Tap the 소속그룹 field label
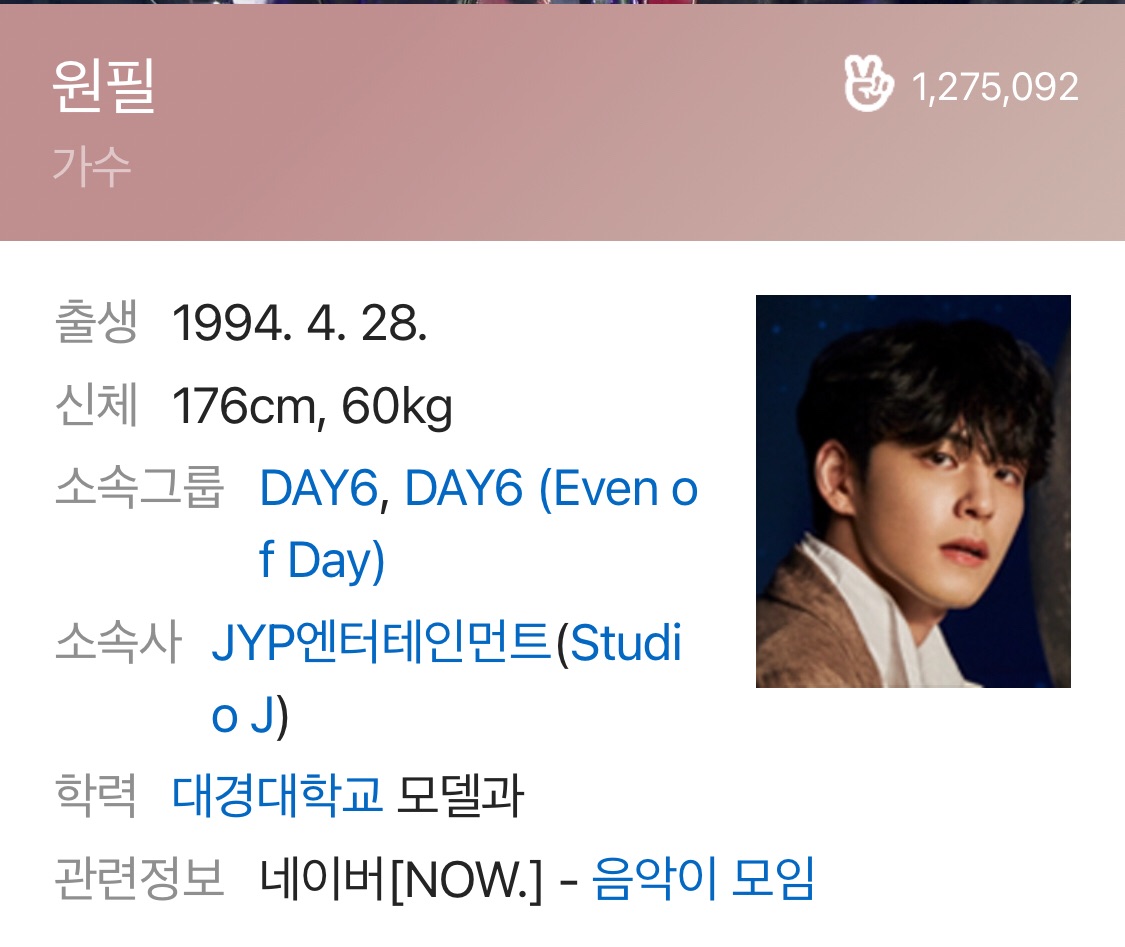Screen dimensions: 1125x947 (x=140, y=487)
